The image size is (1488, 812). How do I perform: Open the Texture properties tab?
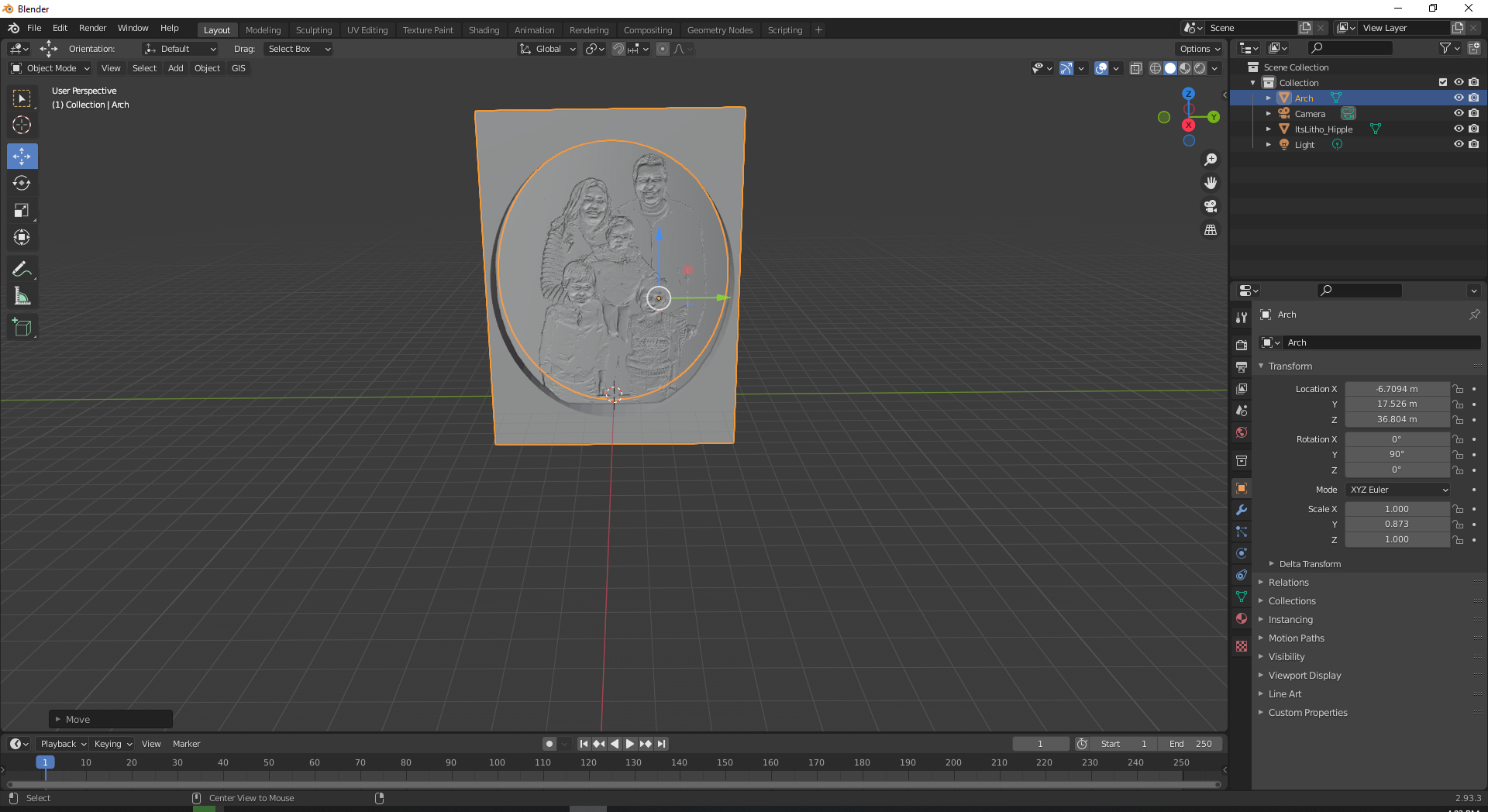point(1242,645)
